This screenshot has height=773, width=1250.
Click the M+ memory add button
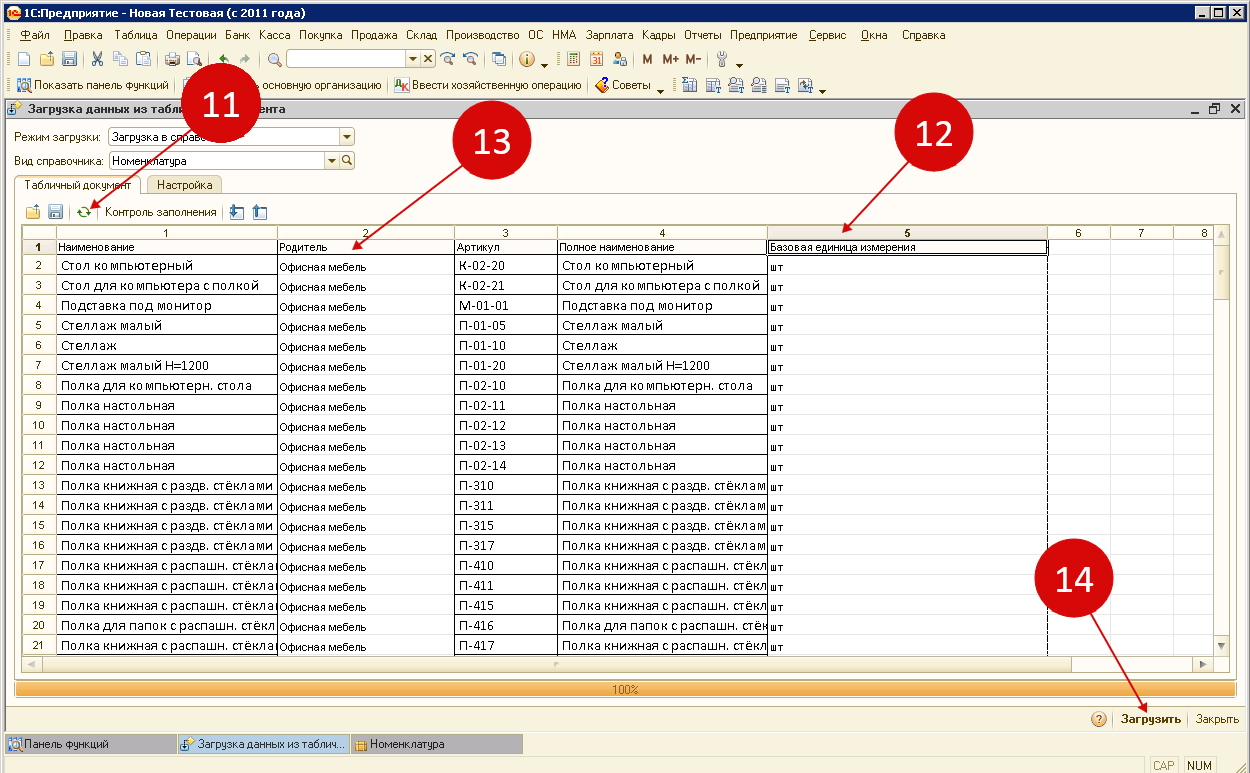pyautogui.click(x=670, y=59)
